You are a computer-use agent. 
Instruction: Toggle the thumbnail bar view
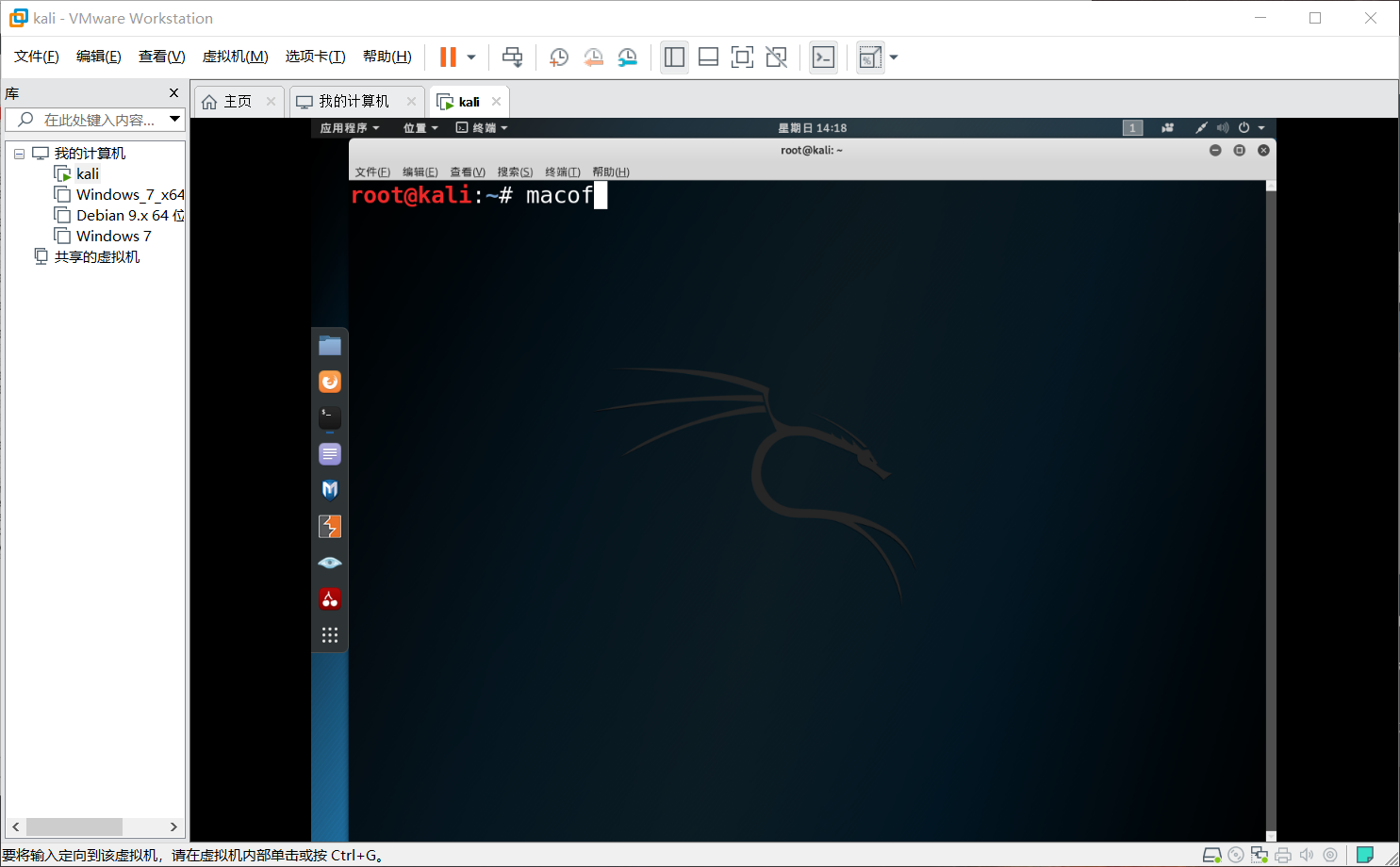(708, 57)
